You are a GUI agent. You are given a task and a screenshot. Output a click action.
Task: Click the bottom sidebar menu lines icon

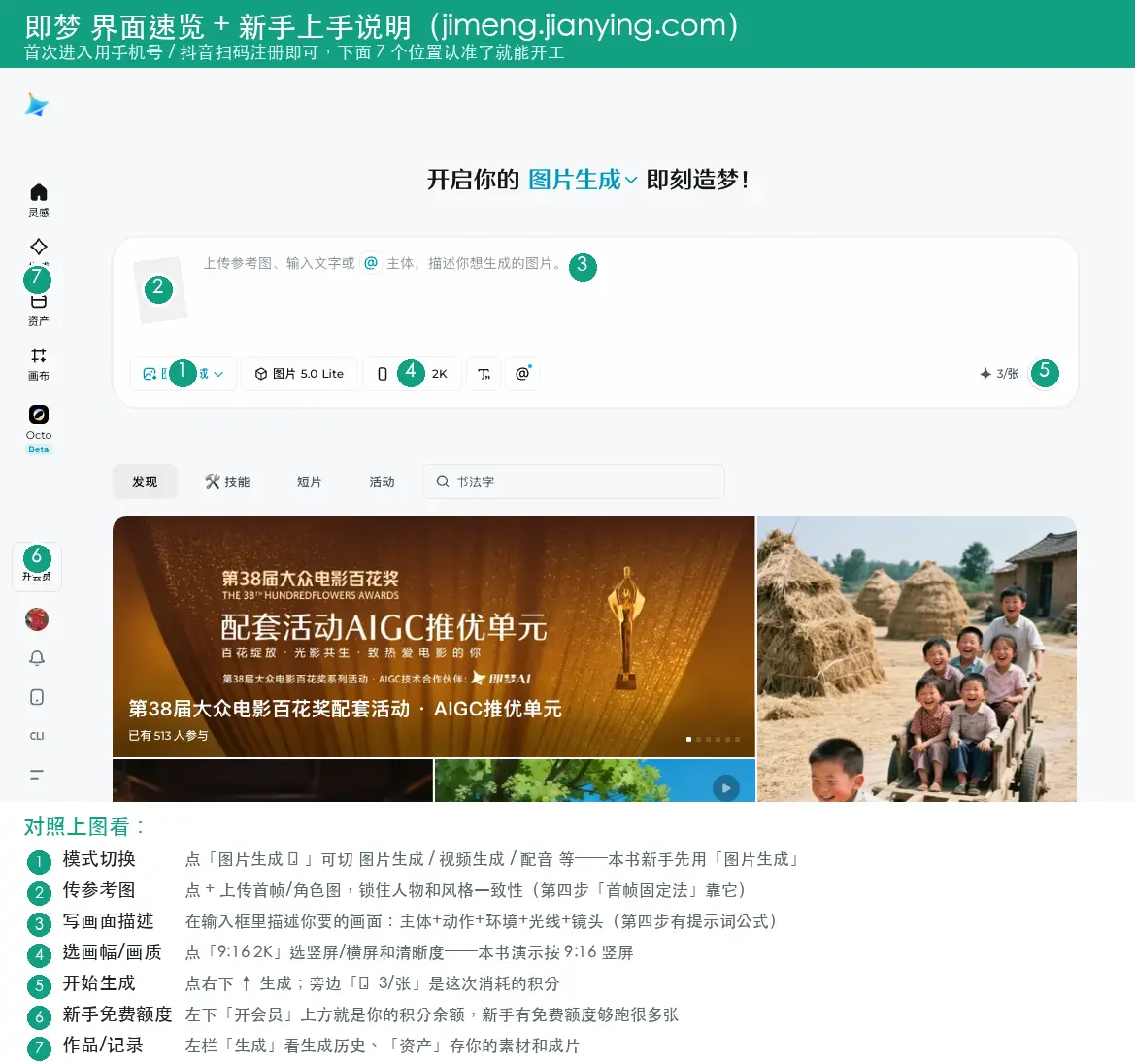[37, 775]
